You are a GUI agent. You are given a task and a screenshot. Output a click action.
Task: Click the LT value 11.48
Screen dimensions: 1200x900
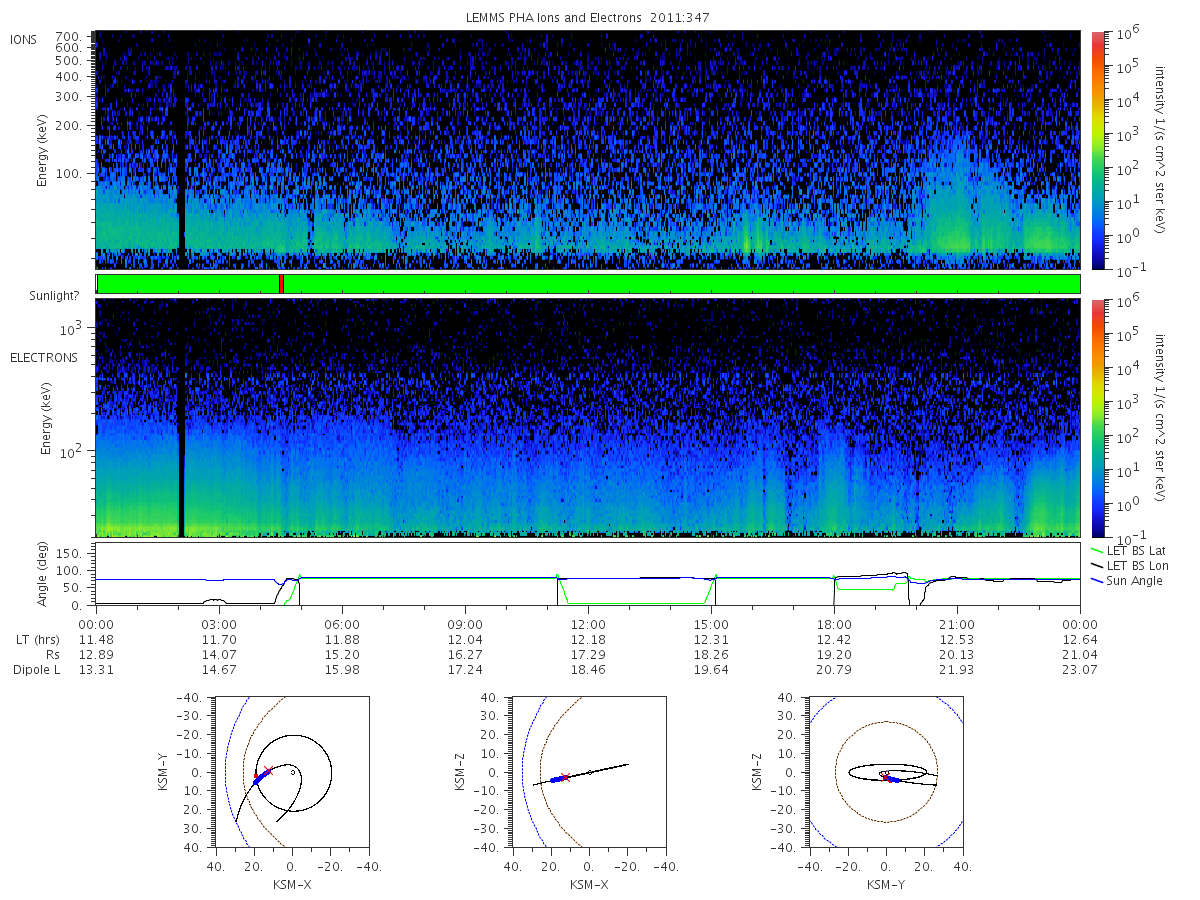pos(96,639)
